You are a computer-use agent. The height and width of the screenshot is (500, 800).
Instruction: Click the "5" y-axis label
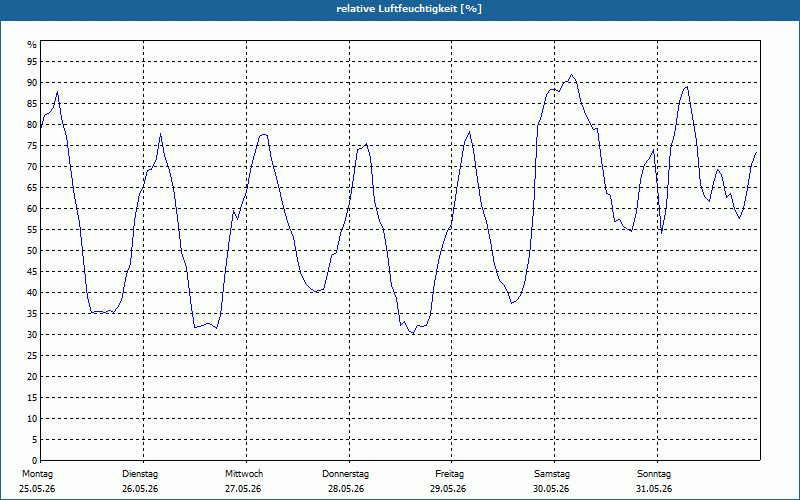tap(35, 440)
